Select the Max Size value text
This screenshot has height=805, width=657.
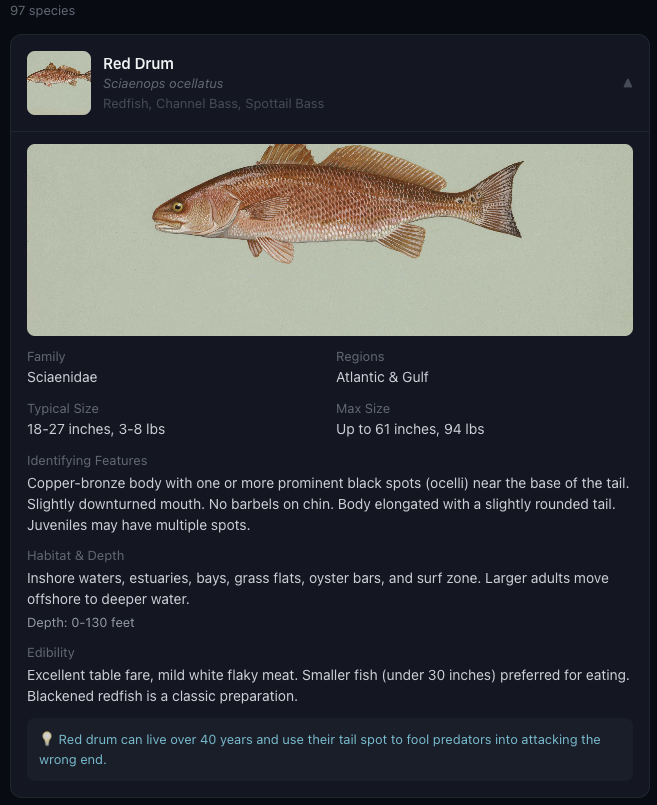410,429
